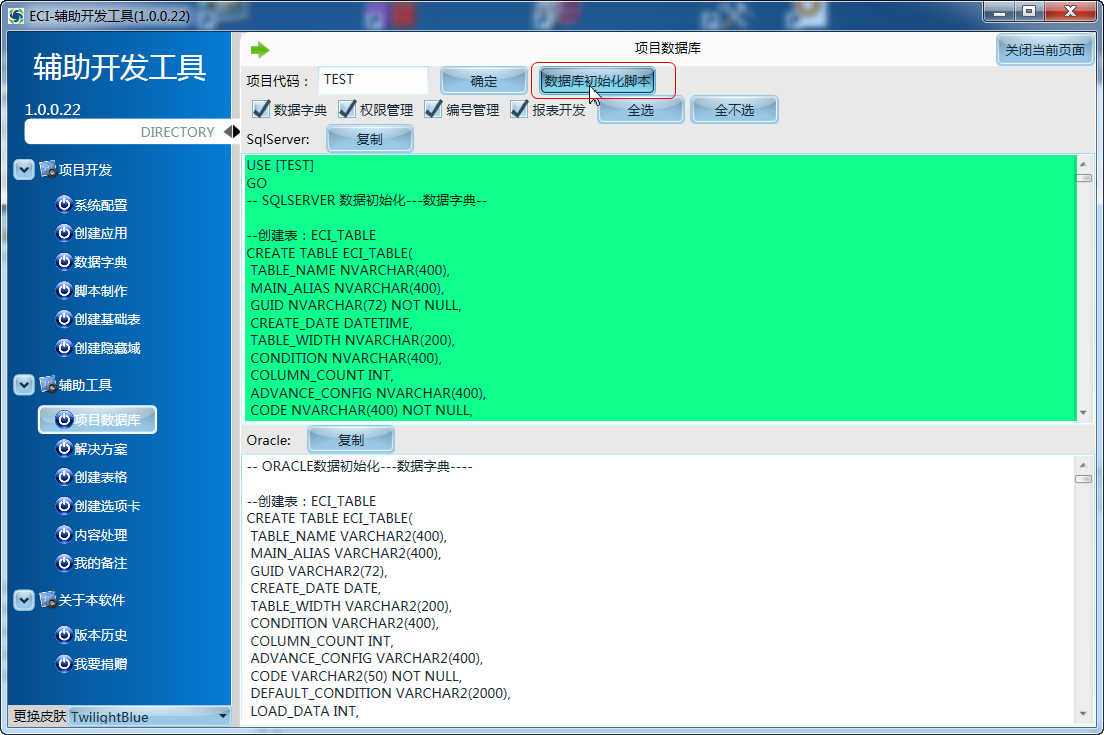Click the 关于本软件 group folder icon
Viewport: 1104px width, 735px height.
coord(48,600)
